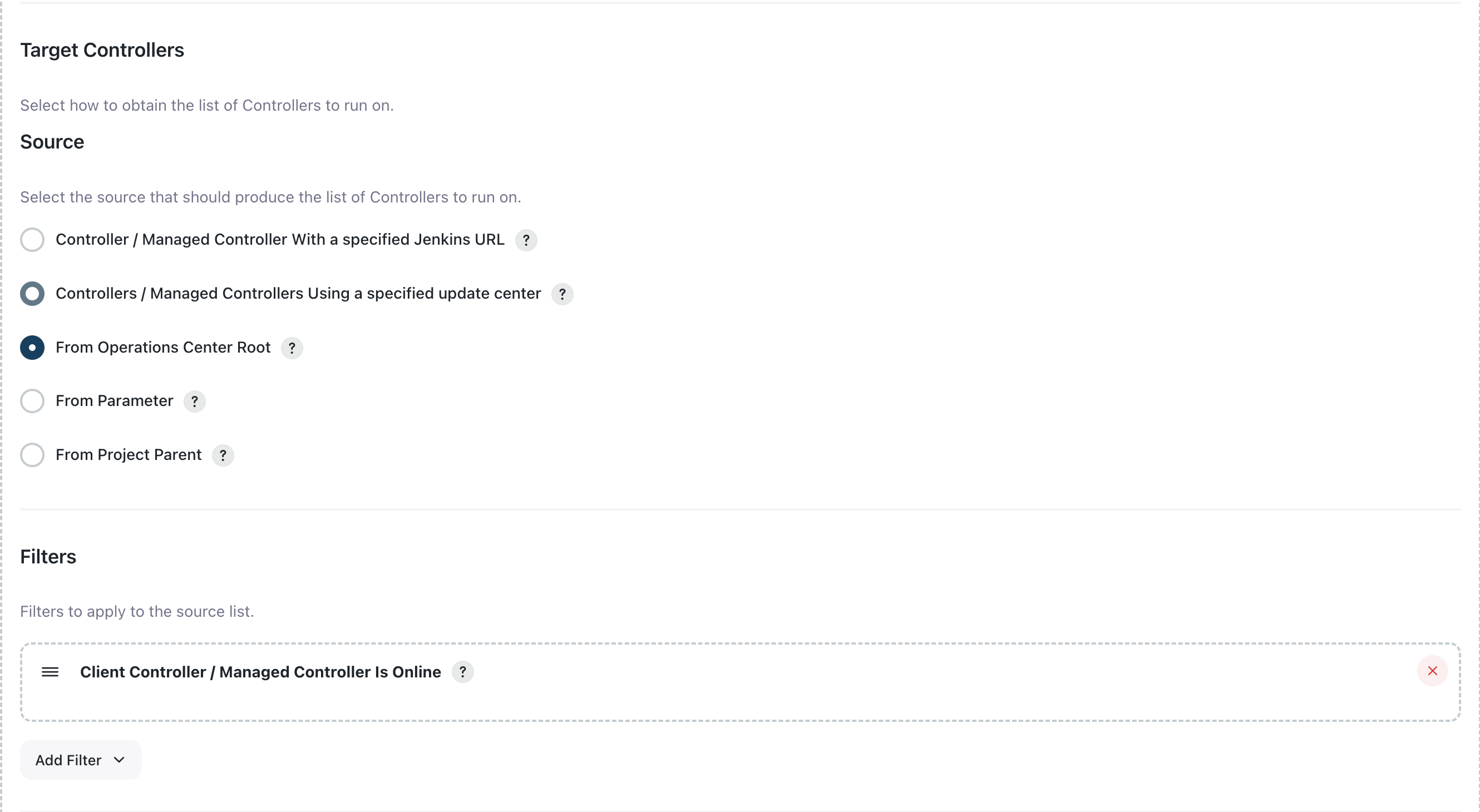1480x812 pixels.
Task: Click the help icon next to From Project Parent
Action: [222, 454]
